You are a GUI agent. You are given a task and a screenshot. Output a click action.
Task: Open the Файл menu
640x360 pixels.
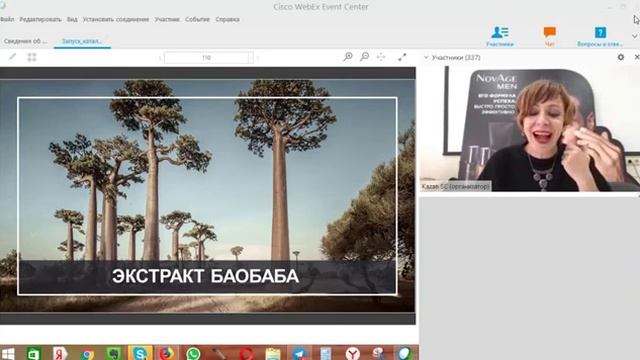point(7,19)
